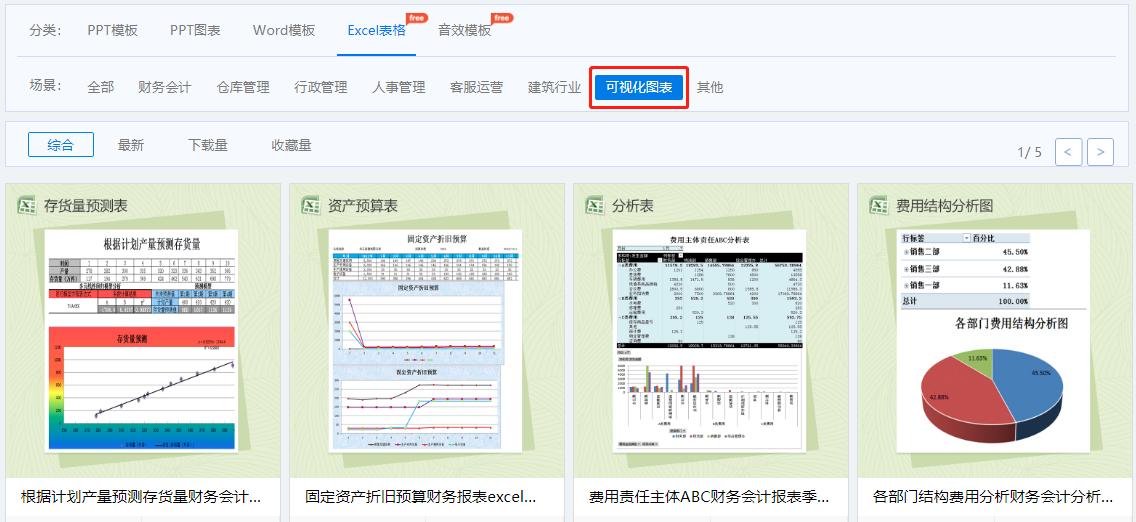Filter by 建筑行业 scene
Image resolution: width=1136 pixels, height=522 pixels.
click(554, 88)
